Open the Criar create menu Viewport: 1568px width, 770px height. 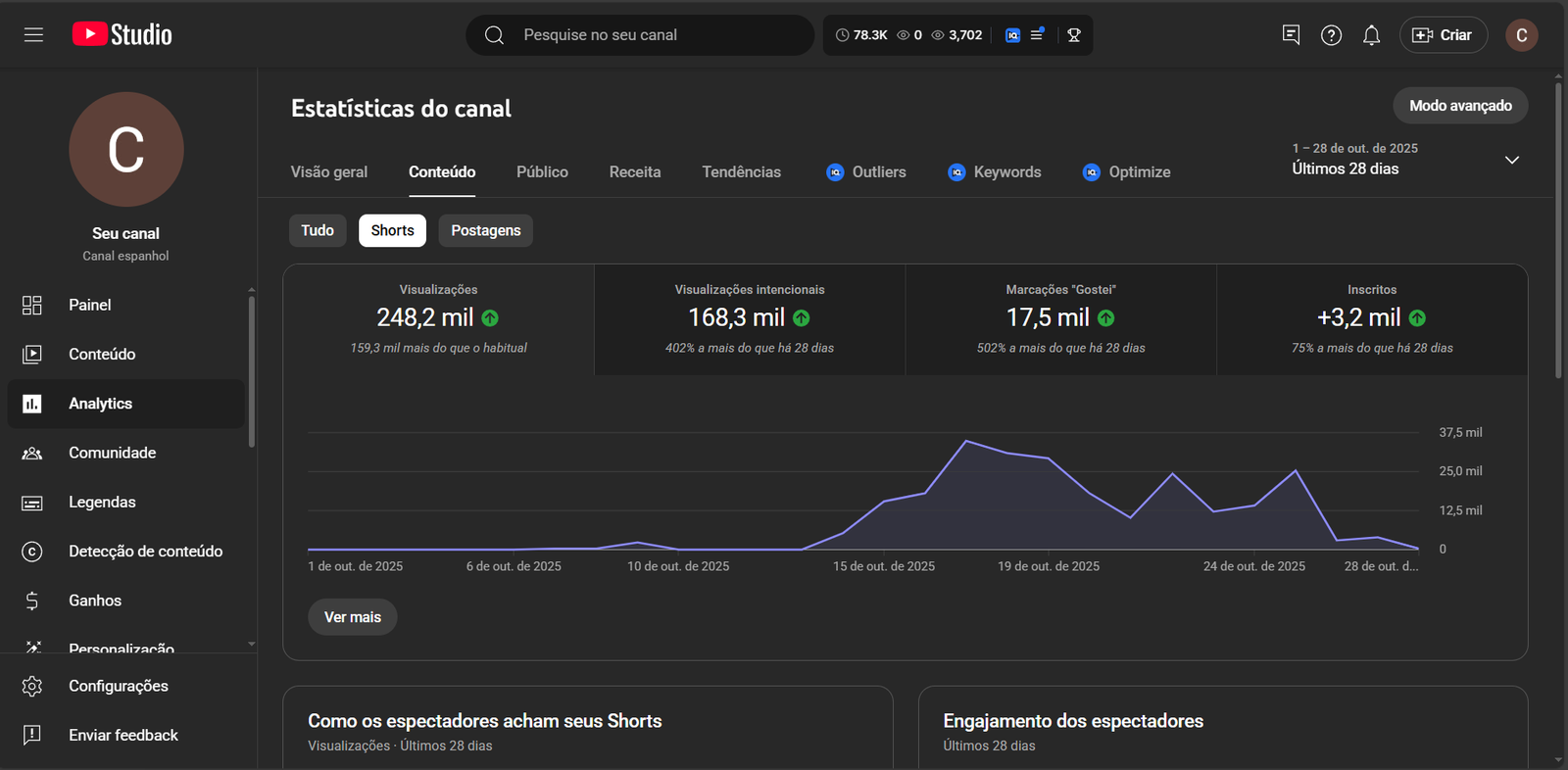tap(1443, 35)
